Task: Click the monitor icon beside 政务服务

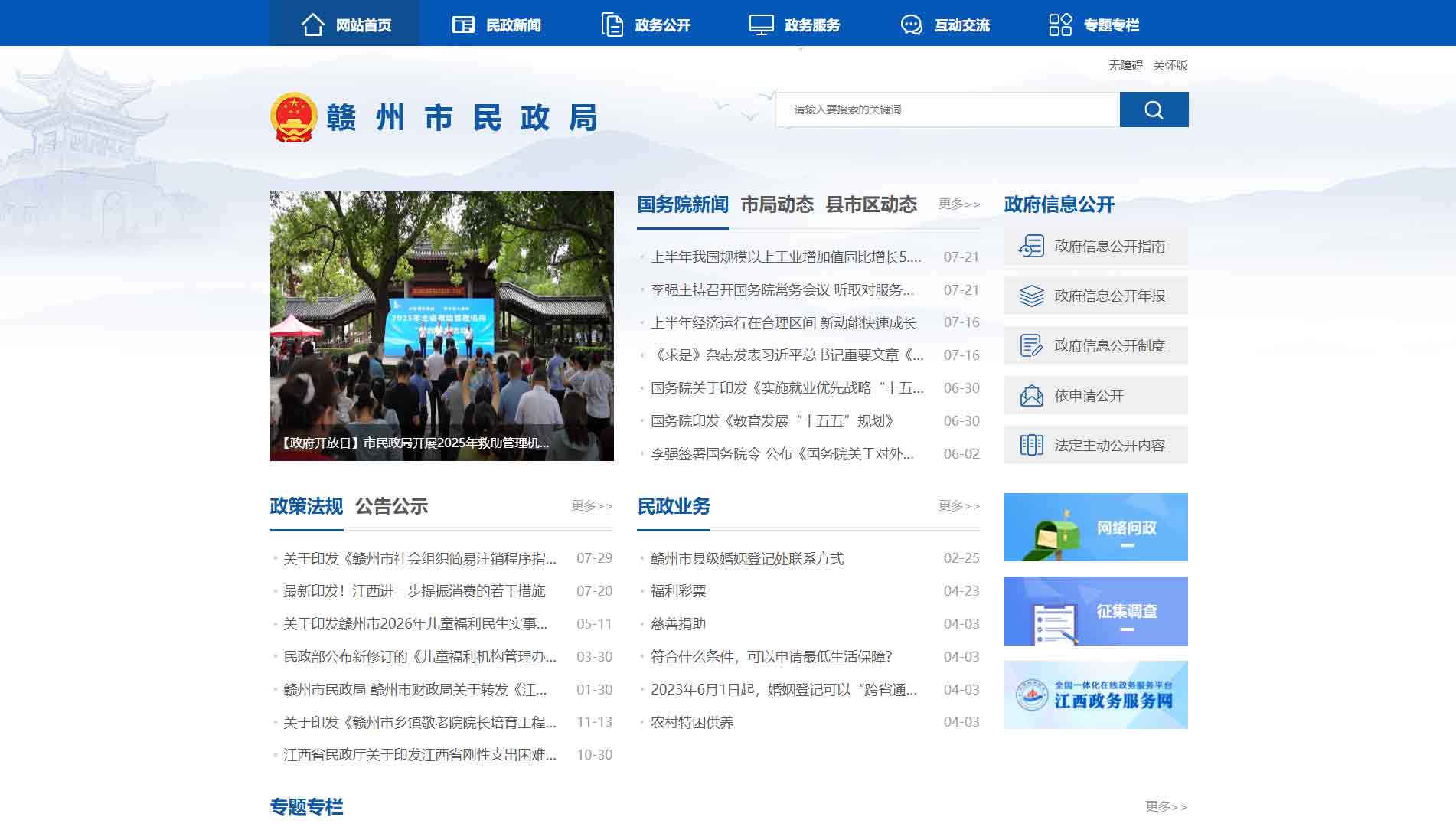Action: click(x=761, y=25)
